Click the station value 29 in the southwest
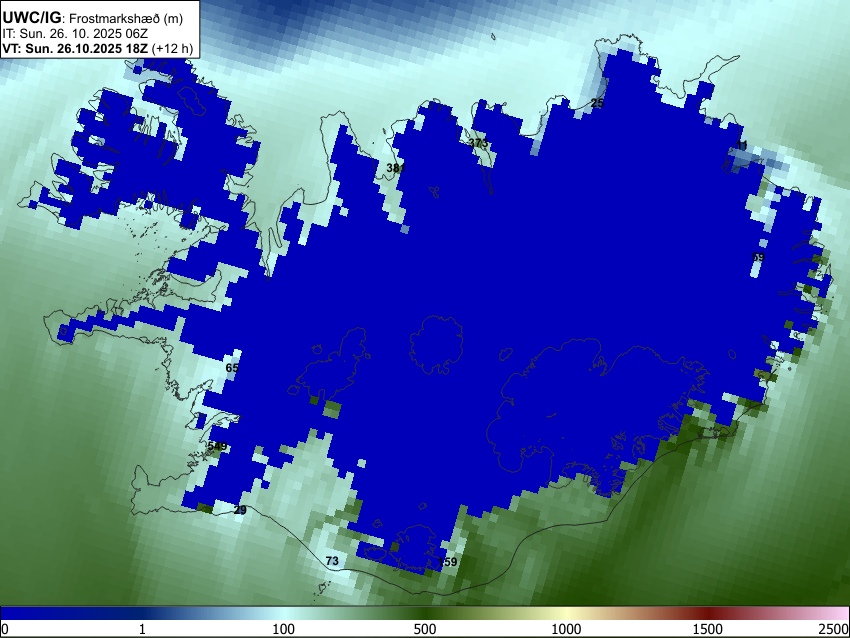Screen dimensions: 850x638 [240, 510]
